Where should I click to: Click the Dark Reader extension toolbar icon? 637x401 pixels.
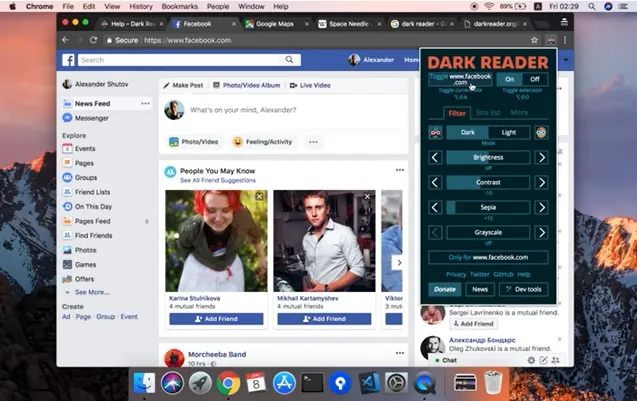point(550,40)
